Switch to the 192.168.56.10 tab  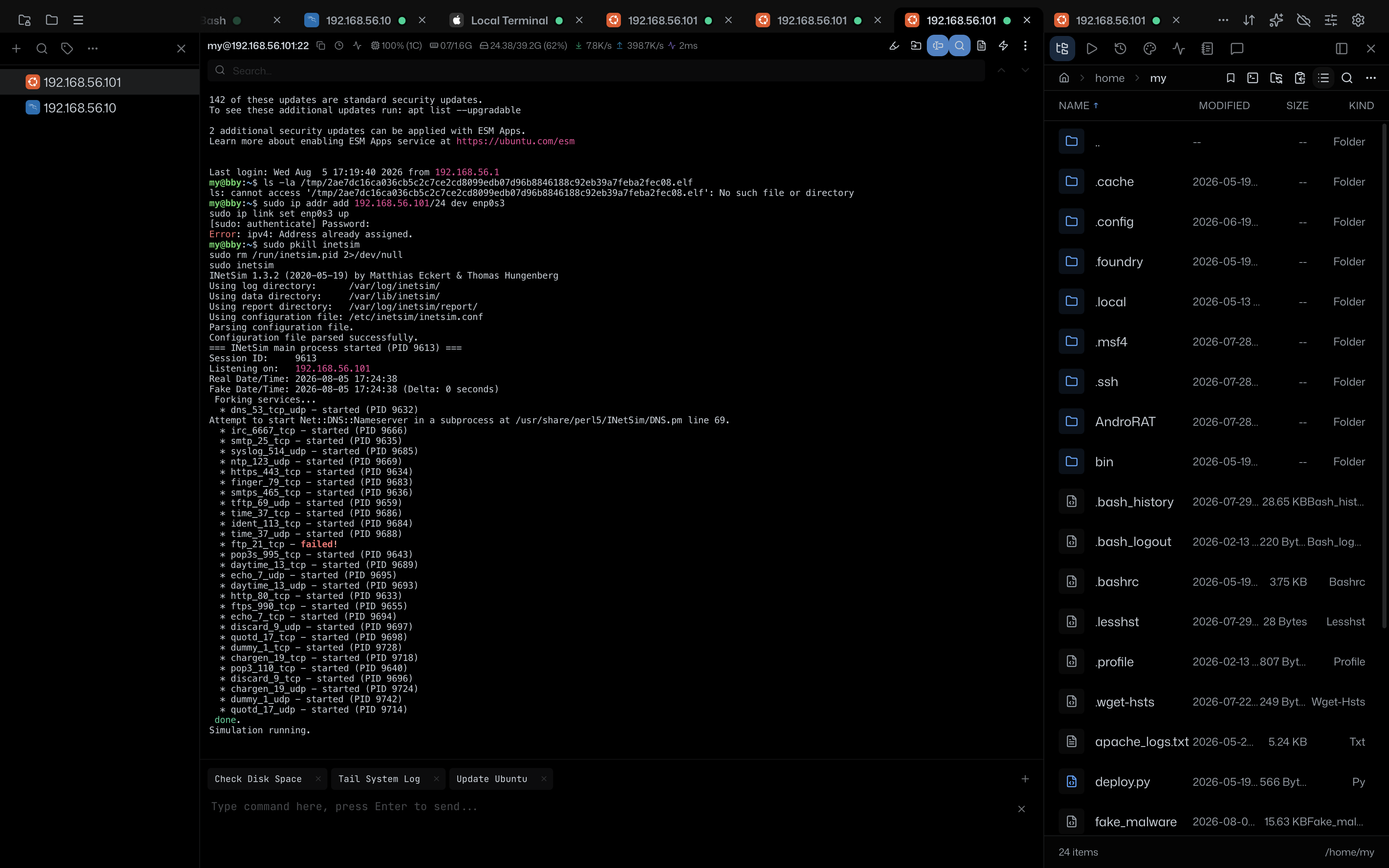(x=358, y=21)
